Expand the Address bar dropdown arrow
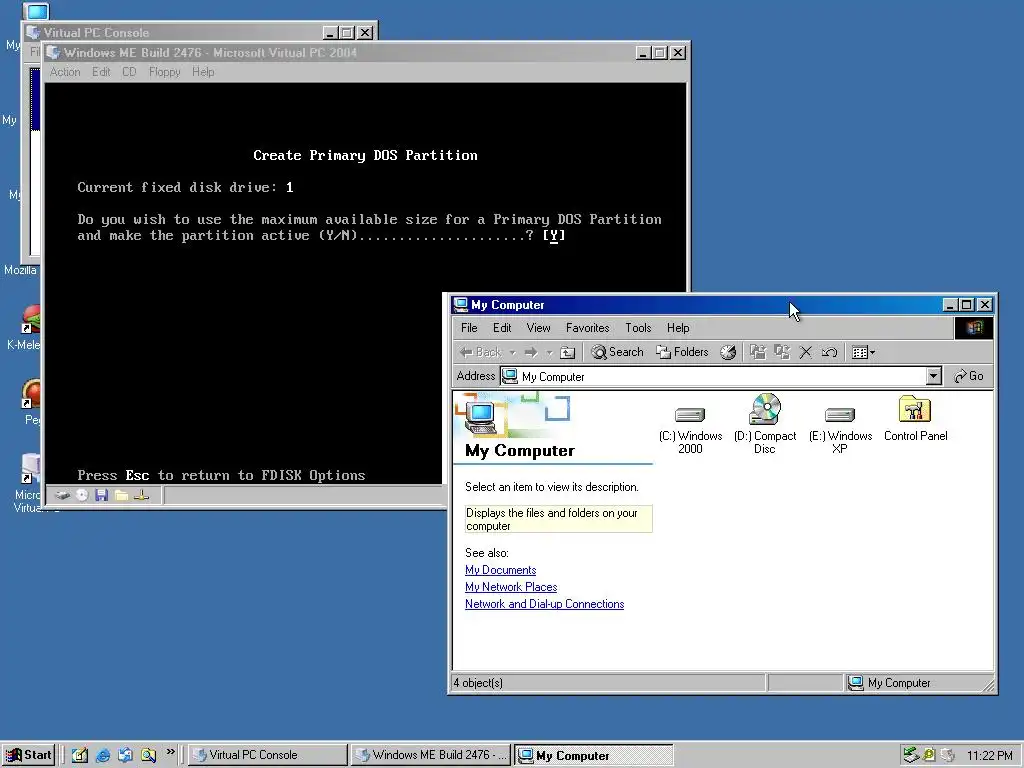Screen dimensions: 1024x768 (x=934, y=376)
